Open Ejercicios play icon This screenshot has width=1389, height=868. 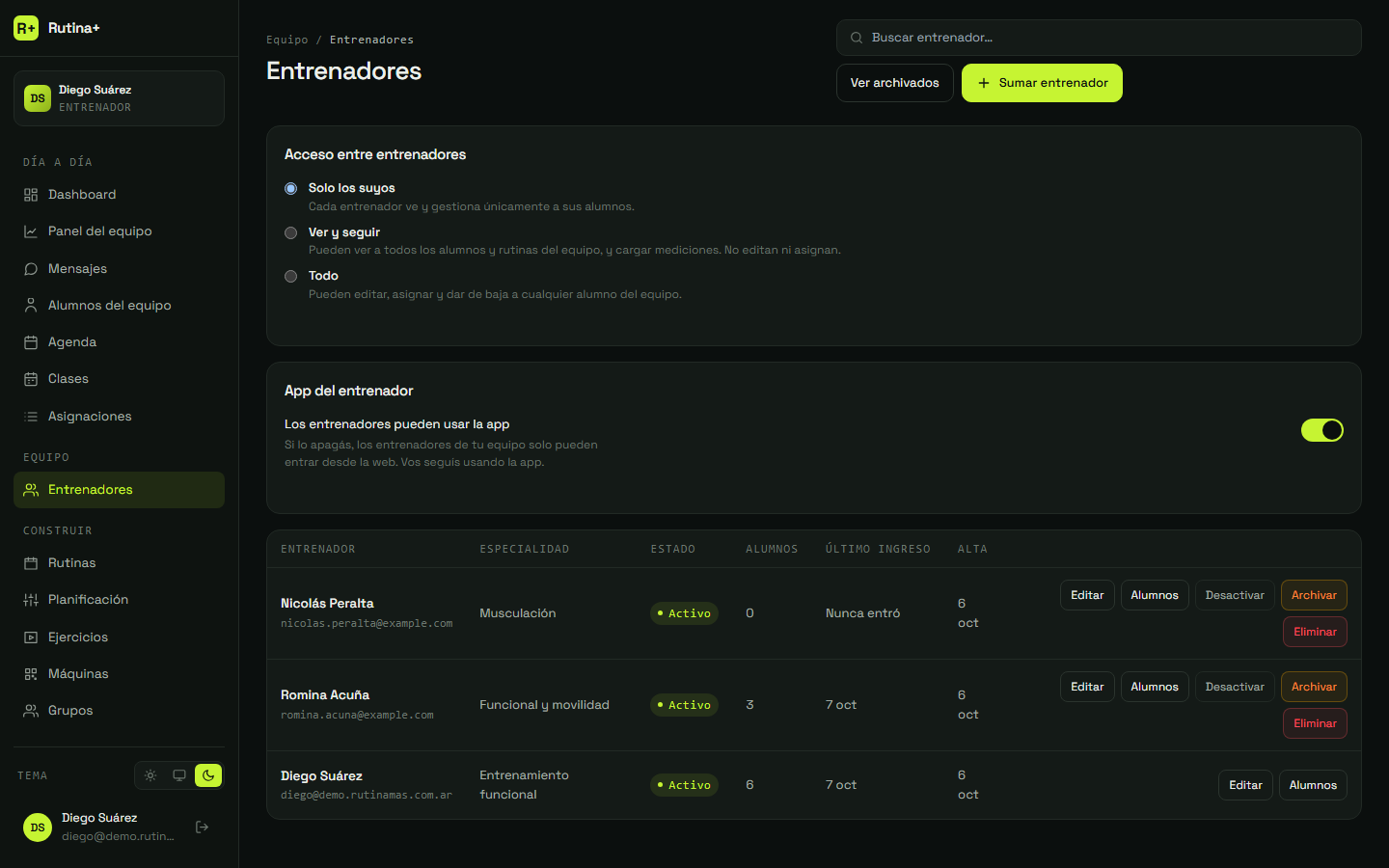(31, 637)
